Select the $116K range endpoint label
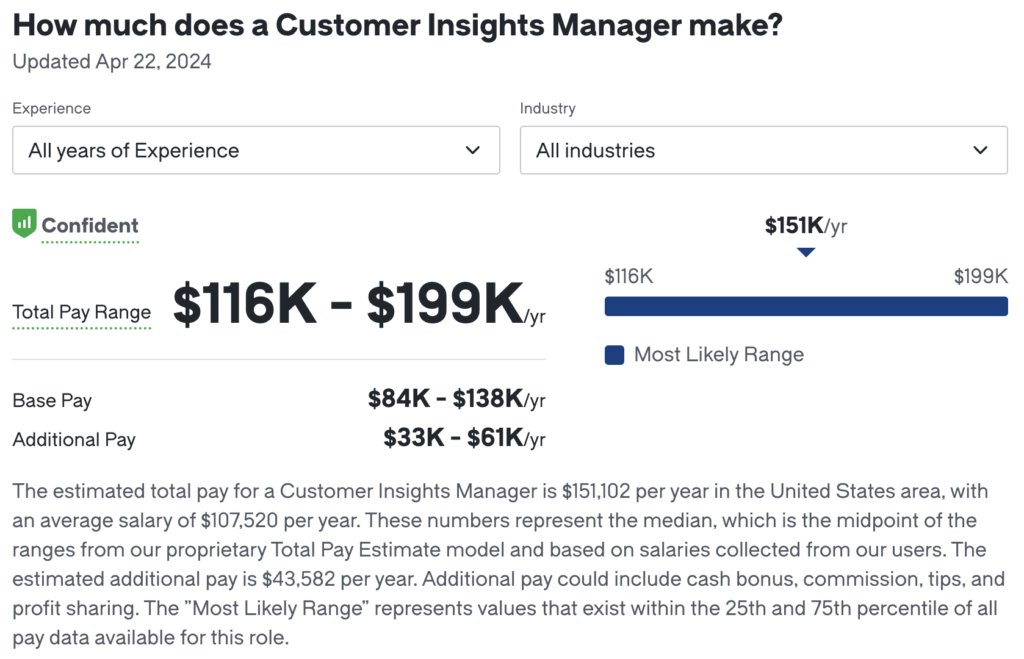This screenshot has width=1024, height=659. pyautogui.click(x=630, y=276)
